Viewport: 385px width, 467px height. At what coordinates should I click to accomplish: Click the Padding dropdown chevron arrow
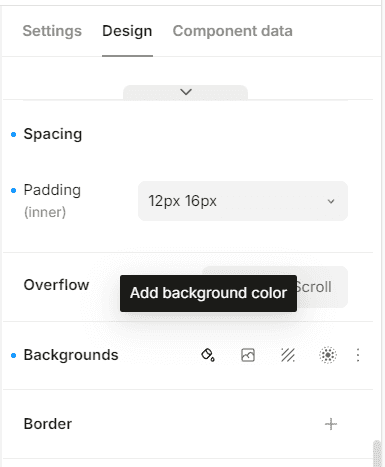pyautogui.click(x=331, y=201)
